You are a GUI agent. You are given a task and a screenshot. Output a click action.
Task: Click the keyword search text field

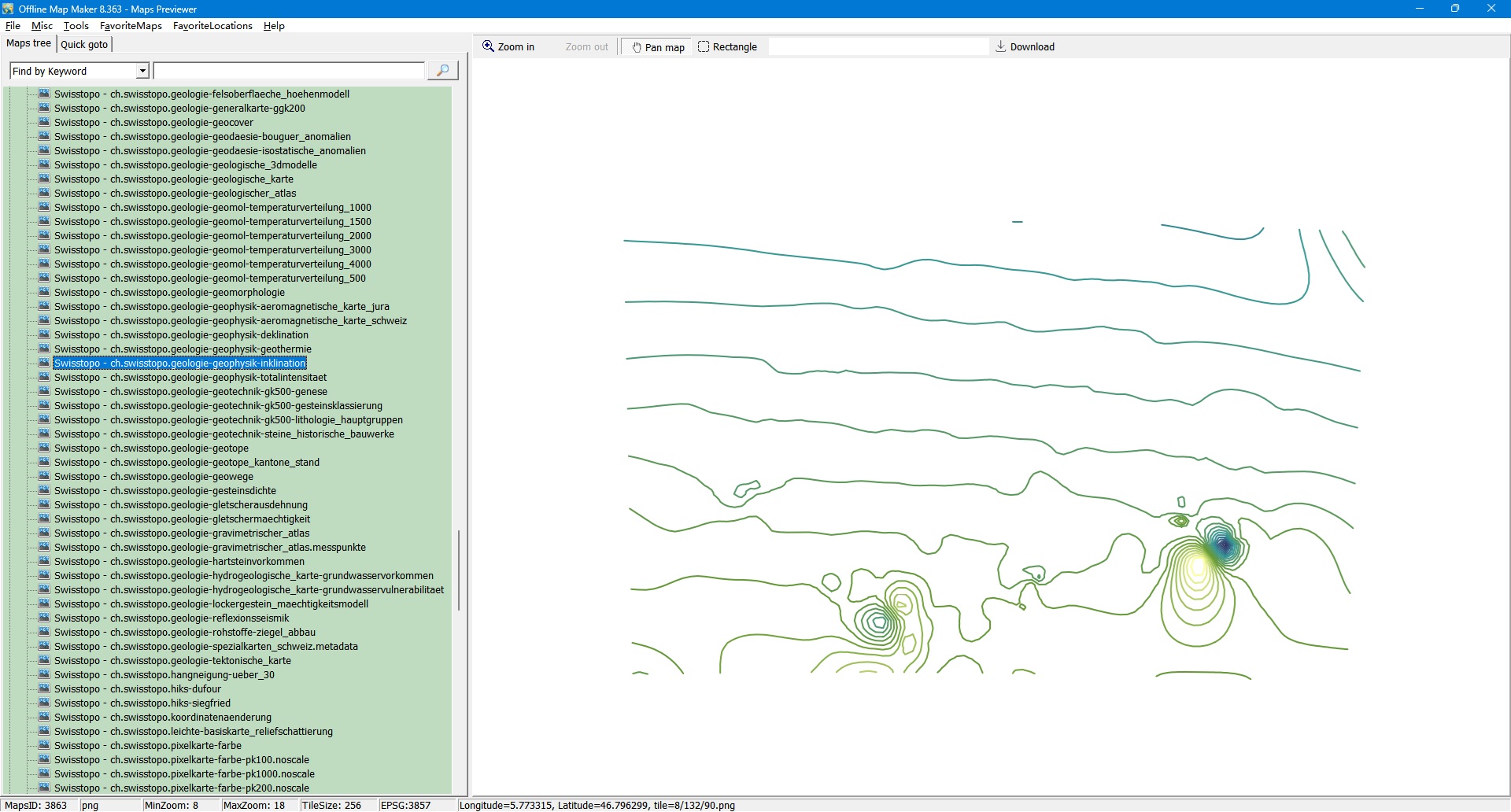(289, 71)
